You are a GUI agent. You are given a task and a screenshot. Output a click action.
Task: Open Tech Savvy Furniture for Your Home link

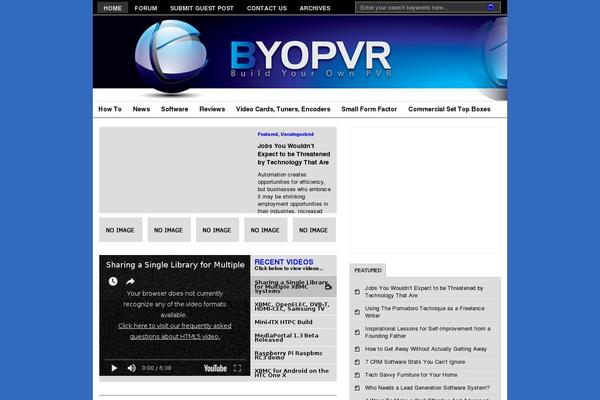pos(411,375)
